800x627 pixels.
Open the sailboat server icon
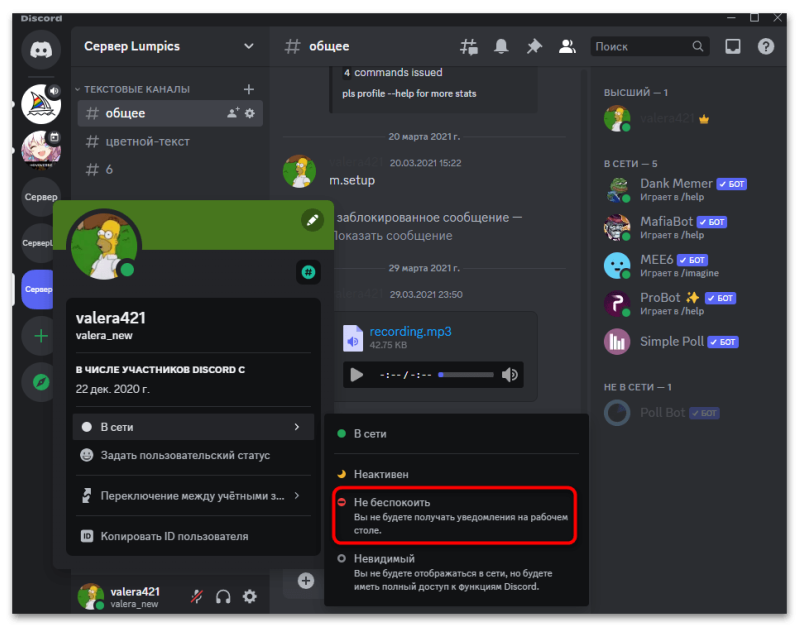click(x=41, y=104)
